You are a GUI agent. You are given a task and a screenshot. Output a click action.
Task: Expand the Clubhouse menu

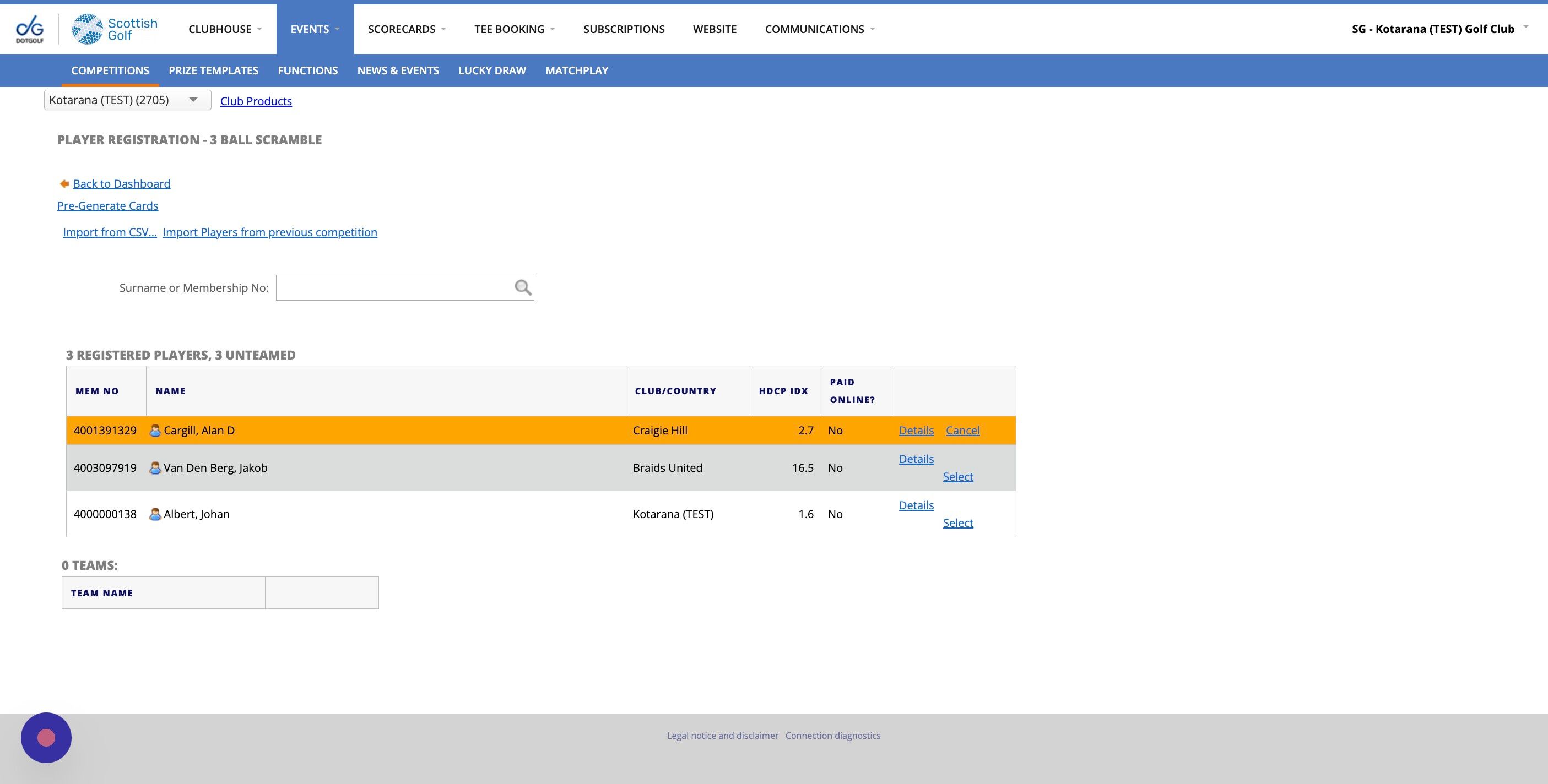click(x=225, y=29)
